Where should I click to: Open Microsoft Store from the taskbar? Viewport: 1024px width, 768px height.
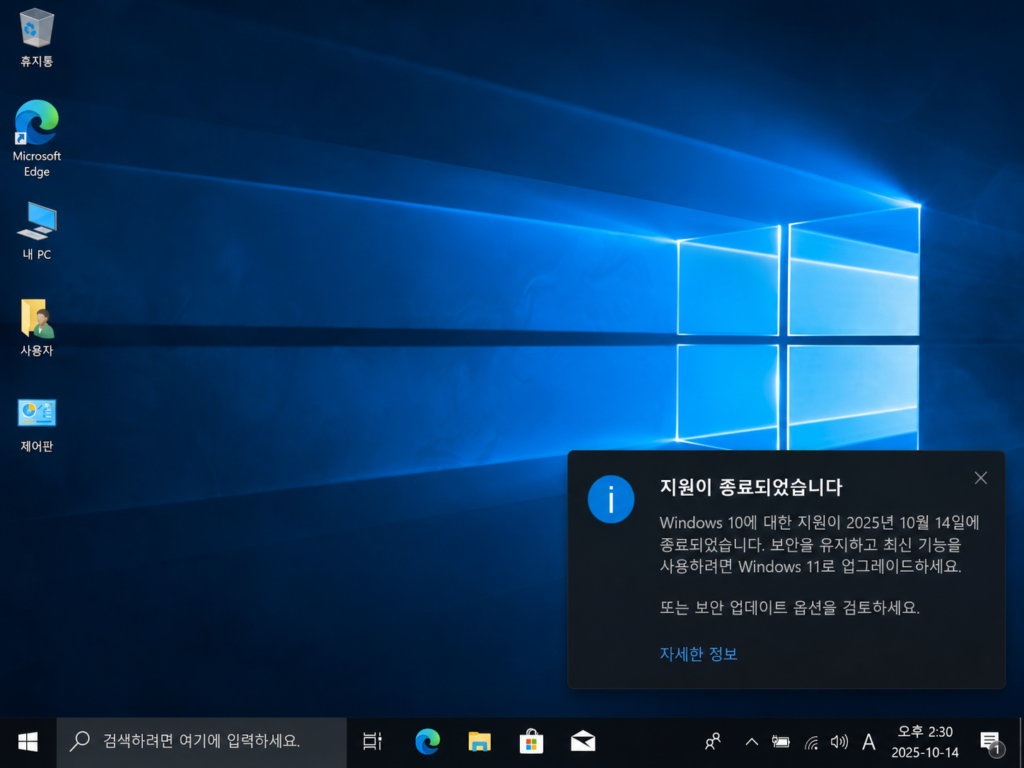(531, 742)
